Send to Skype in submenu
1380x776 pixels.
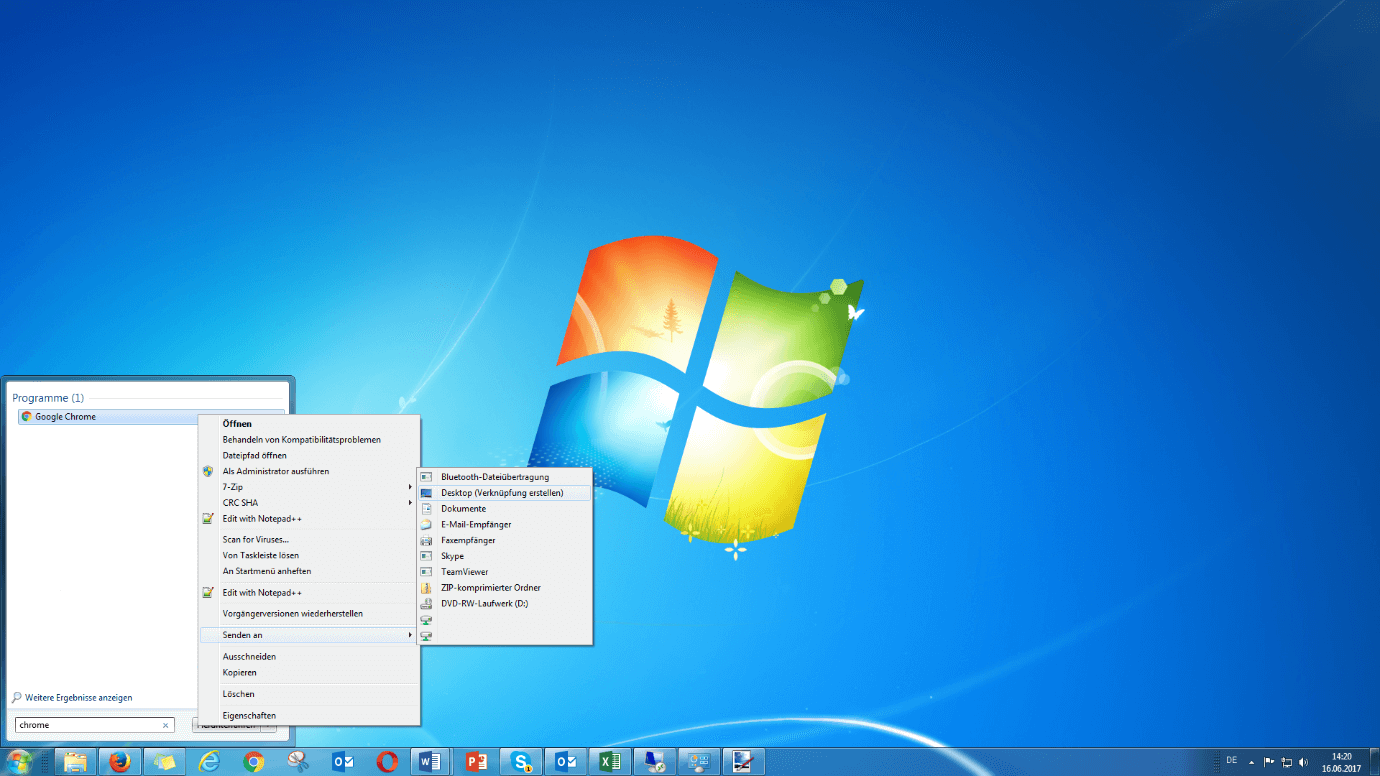pos(505,556)
